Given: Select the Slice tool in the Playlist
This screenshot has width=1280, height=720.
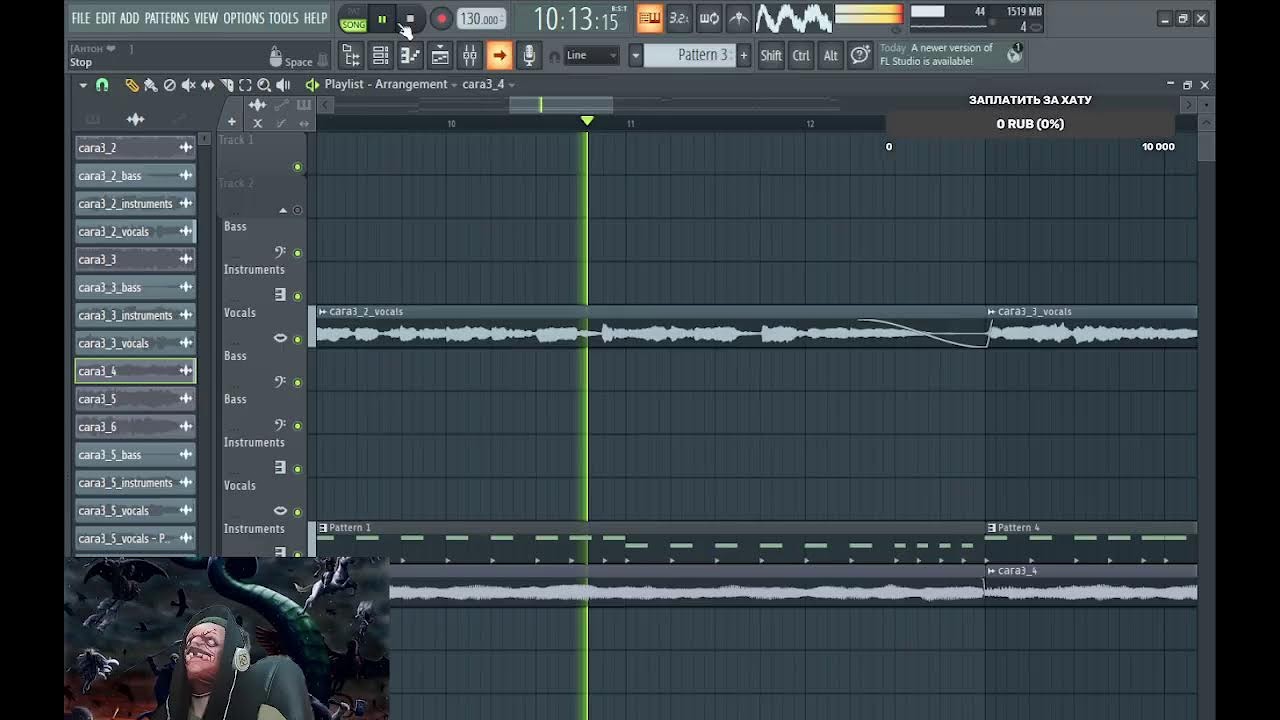Looking at the screenshot, I should click(x=226, y=85).
